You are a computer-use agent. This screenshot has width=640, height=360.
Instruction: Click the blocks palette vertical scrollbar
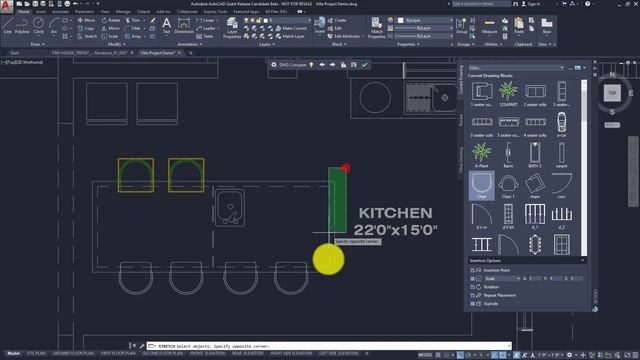pyautogui.click(x=584, y=167)
